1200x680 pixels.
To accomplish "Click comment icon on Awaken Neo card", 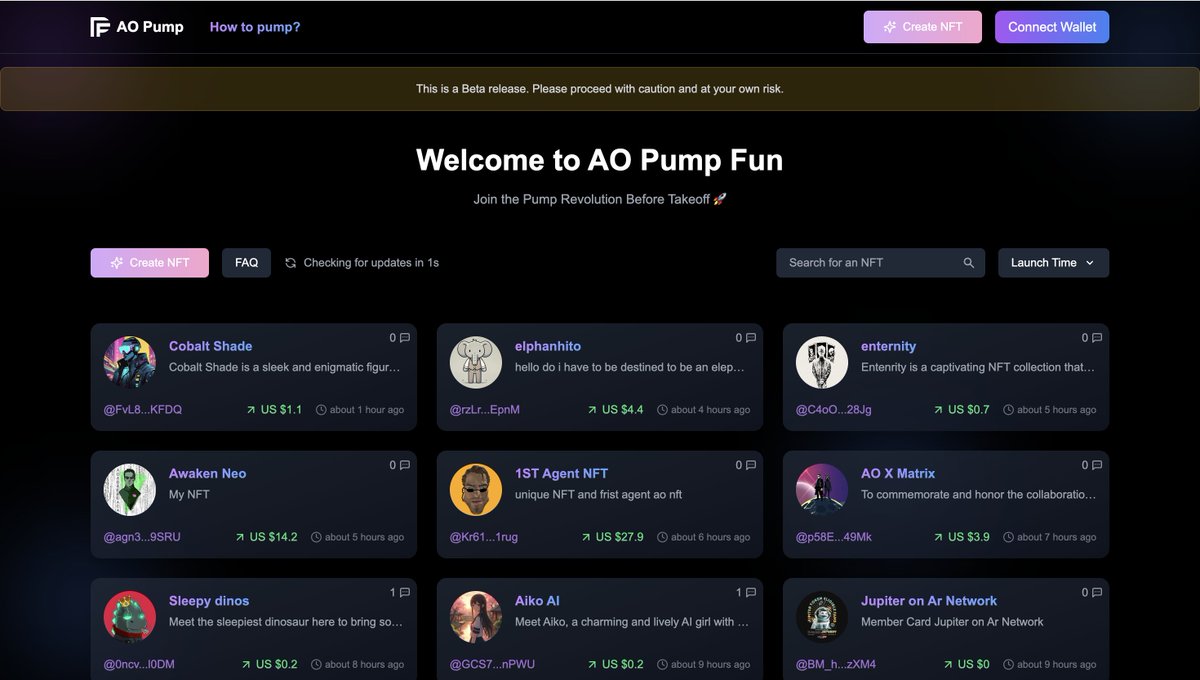I will (405, 465).
